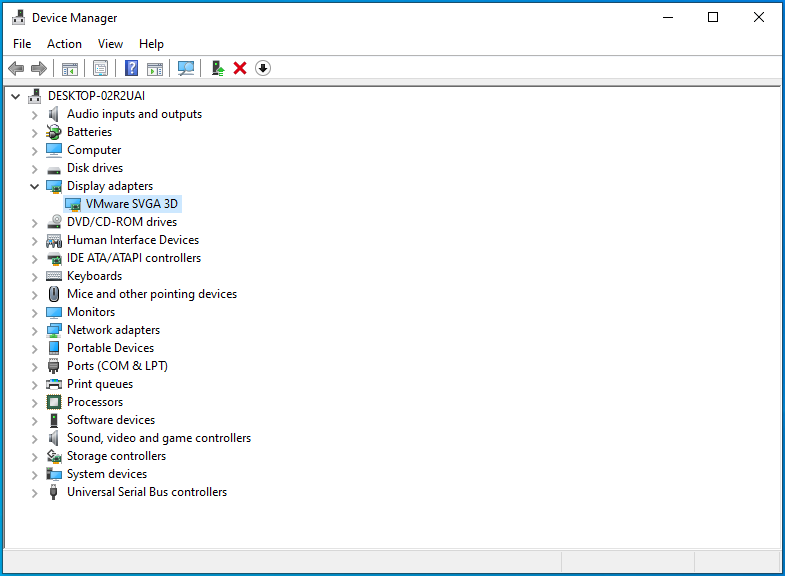Open the File menu
Viewport: 785px width, 576px height.
(x=22, y=44)
